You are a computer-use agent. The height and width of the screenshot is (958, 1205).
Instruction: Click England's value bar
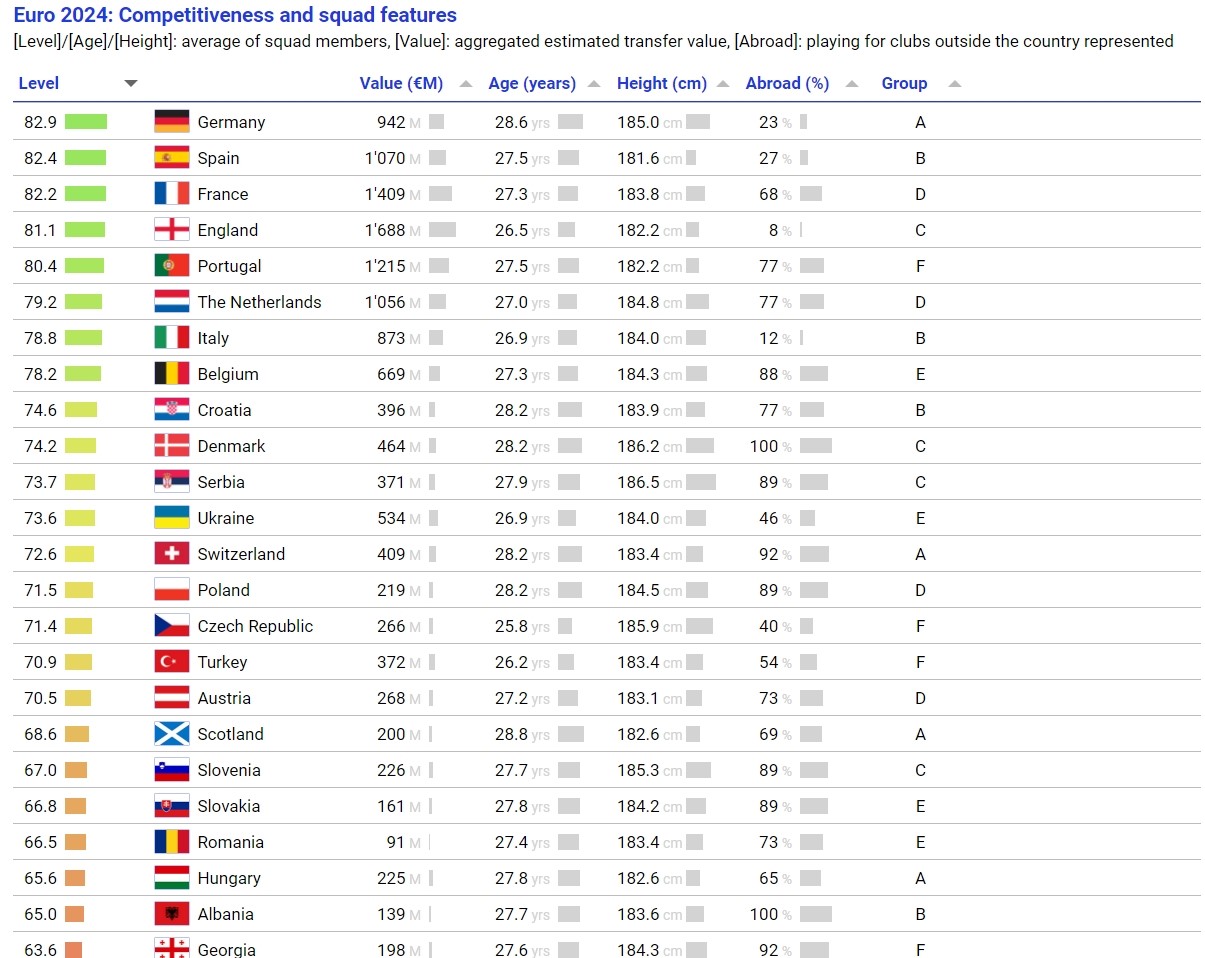click(x=442, y=230)
